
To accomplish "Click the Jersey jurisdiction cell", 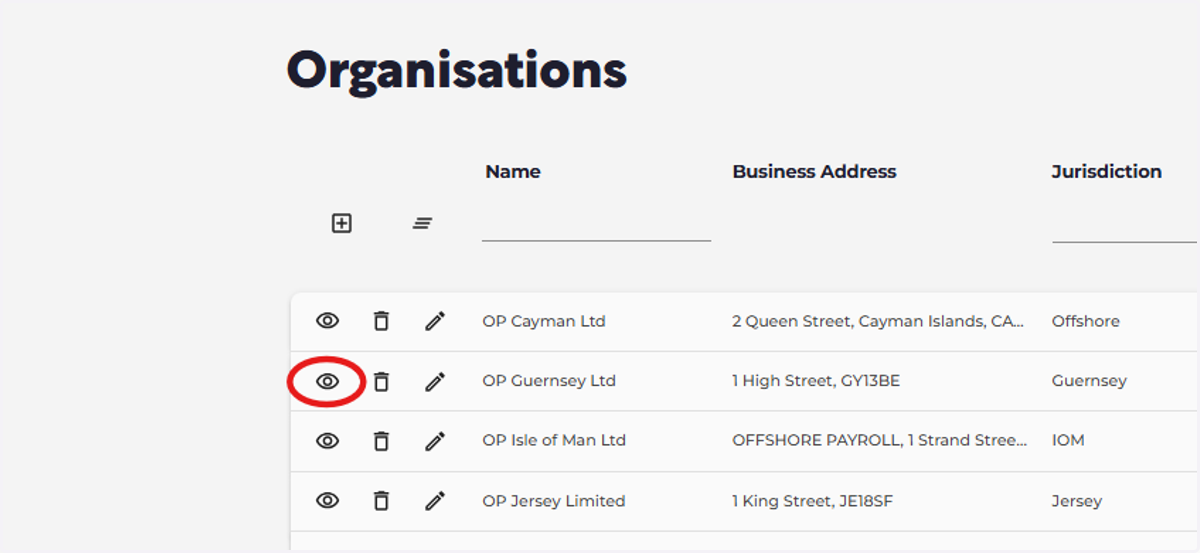I will pos(1077,501).
